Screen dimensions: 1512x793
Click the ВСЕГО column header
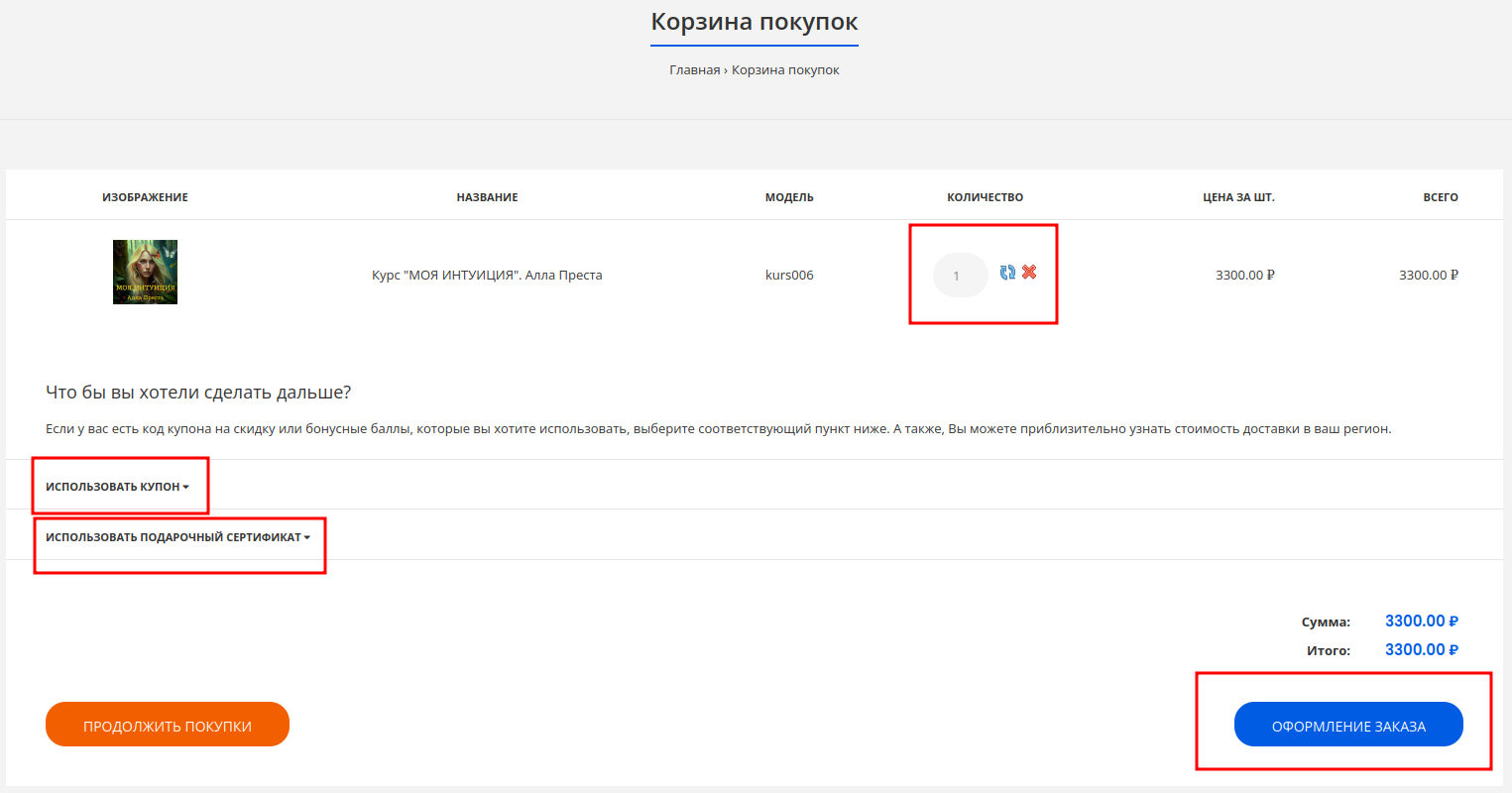(x=1440, y=197)
